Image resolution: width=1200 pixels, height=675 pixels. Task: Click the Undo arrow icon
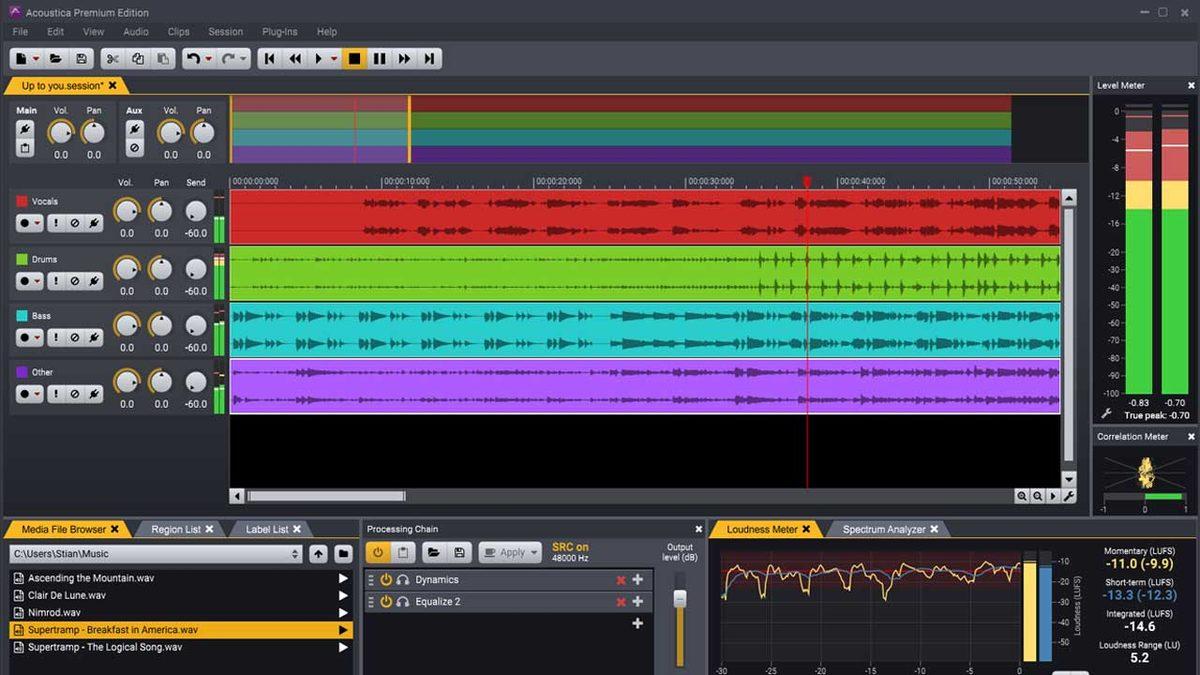(193, 59)
